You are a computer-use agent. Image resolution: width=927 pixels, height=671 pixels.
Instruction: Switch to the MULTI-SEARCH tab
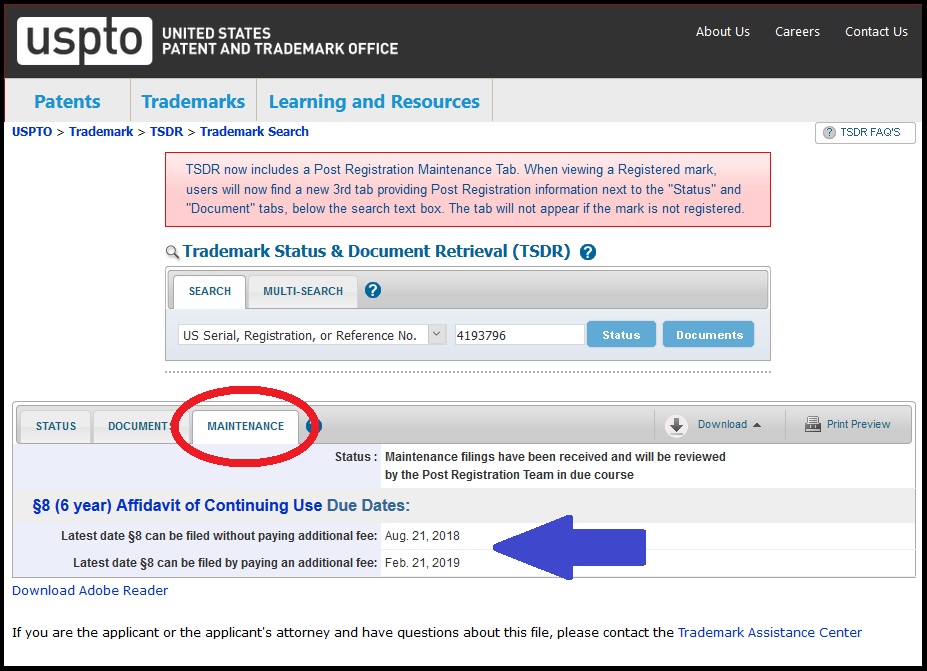pos(303,291)
